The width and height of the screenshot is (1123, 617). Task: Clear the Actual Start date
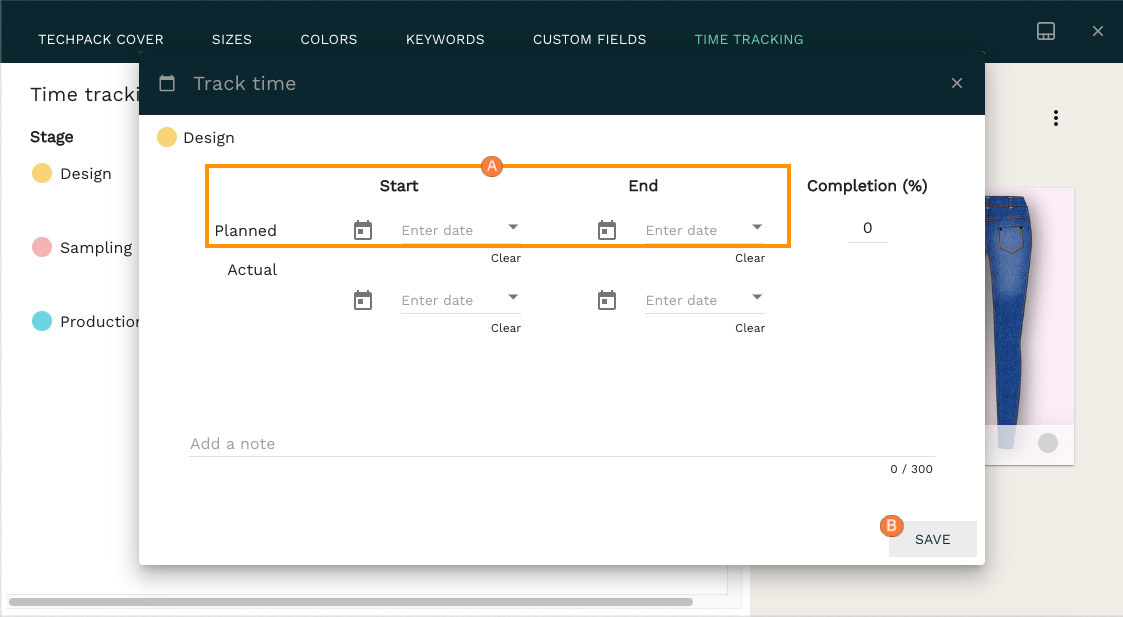pyautogui.click(x=506, y=328)
